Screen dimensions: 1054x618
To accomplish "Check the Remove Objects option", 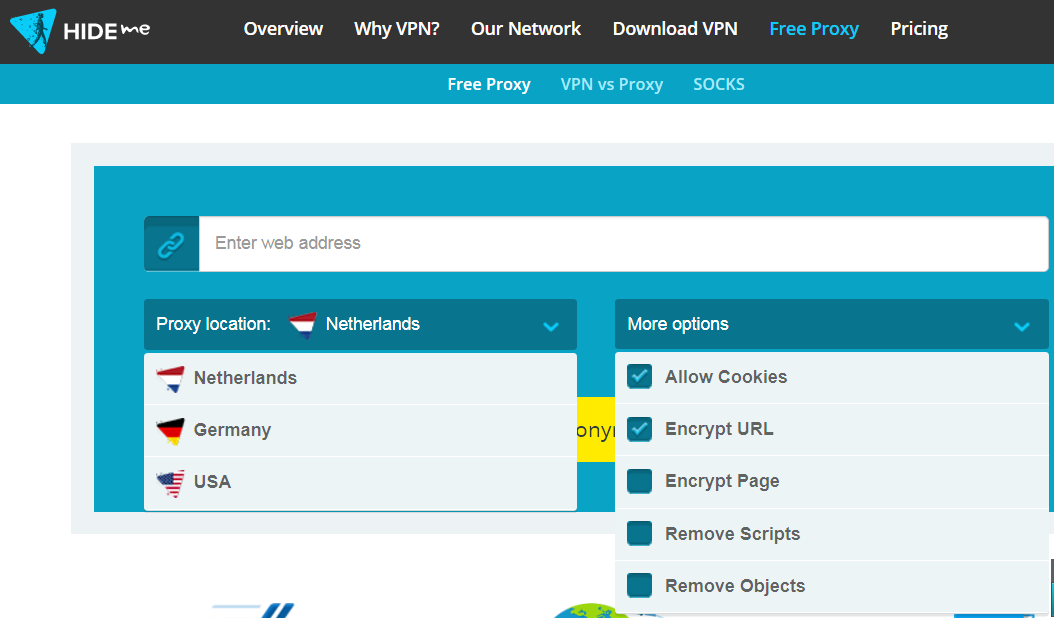I will (639, 585).
